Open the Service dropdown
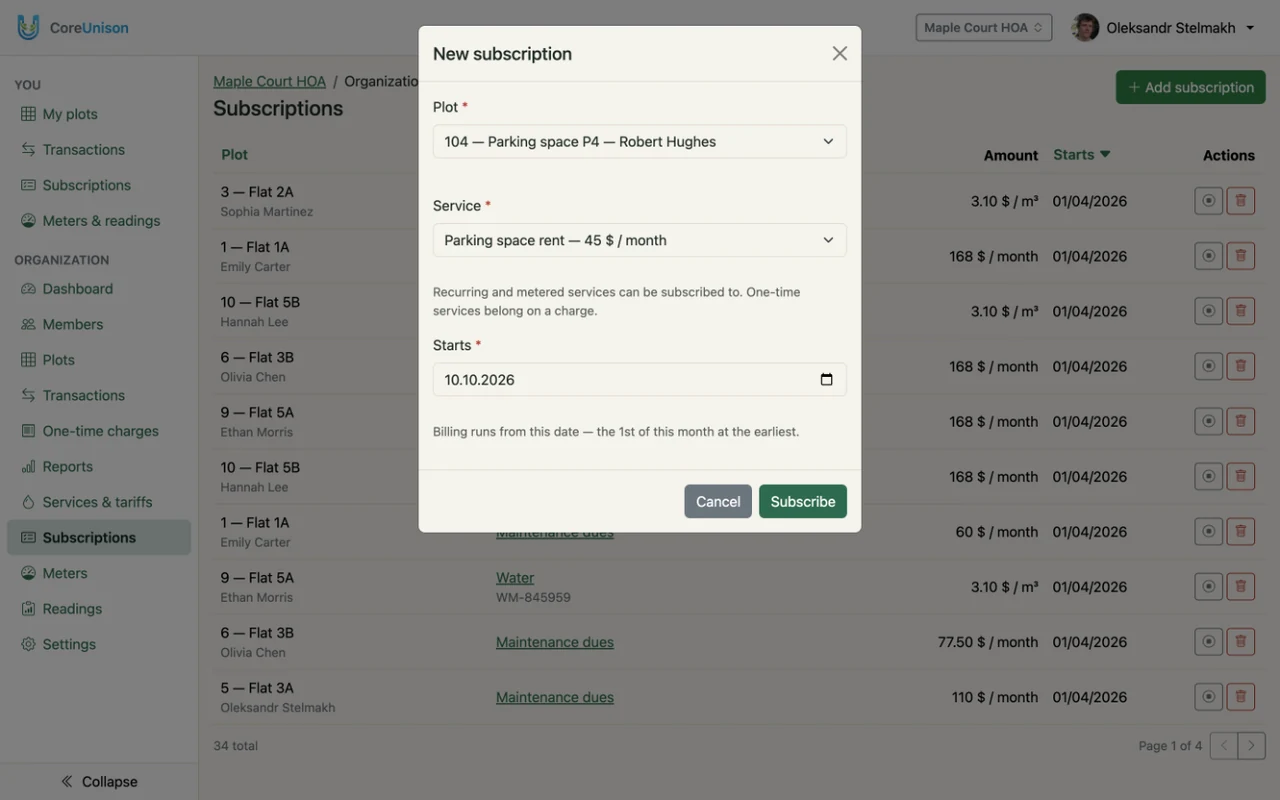Image resolution: width=1280 pixels, height=800 pixels. (640, 240)
